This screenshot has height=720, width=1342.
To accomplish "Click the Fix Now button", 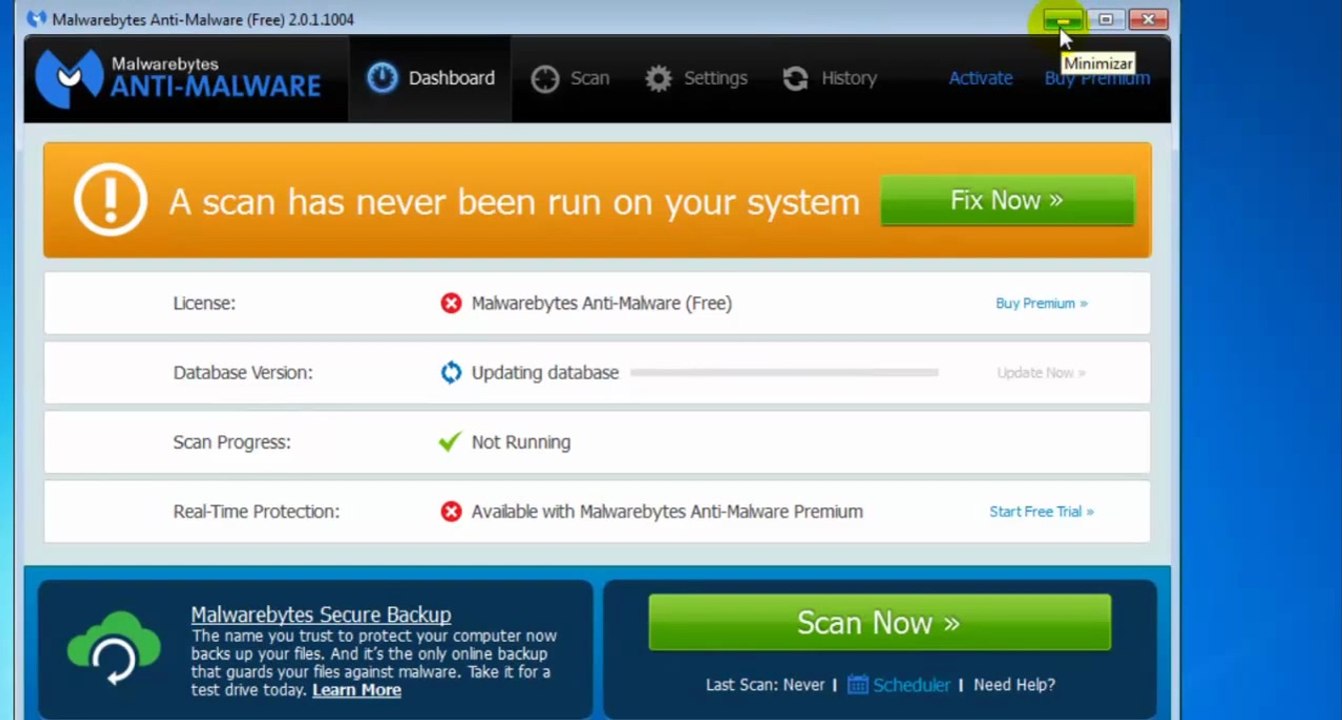I will [x=1007, y=200].
